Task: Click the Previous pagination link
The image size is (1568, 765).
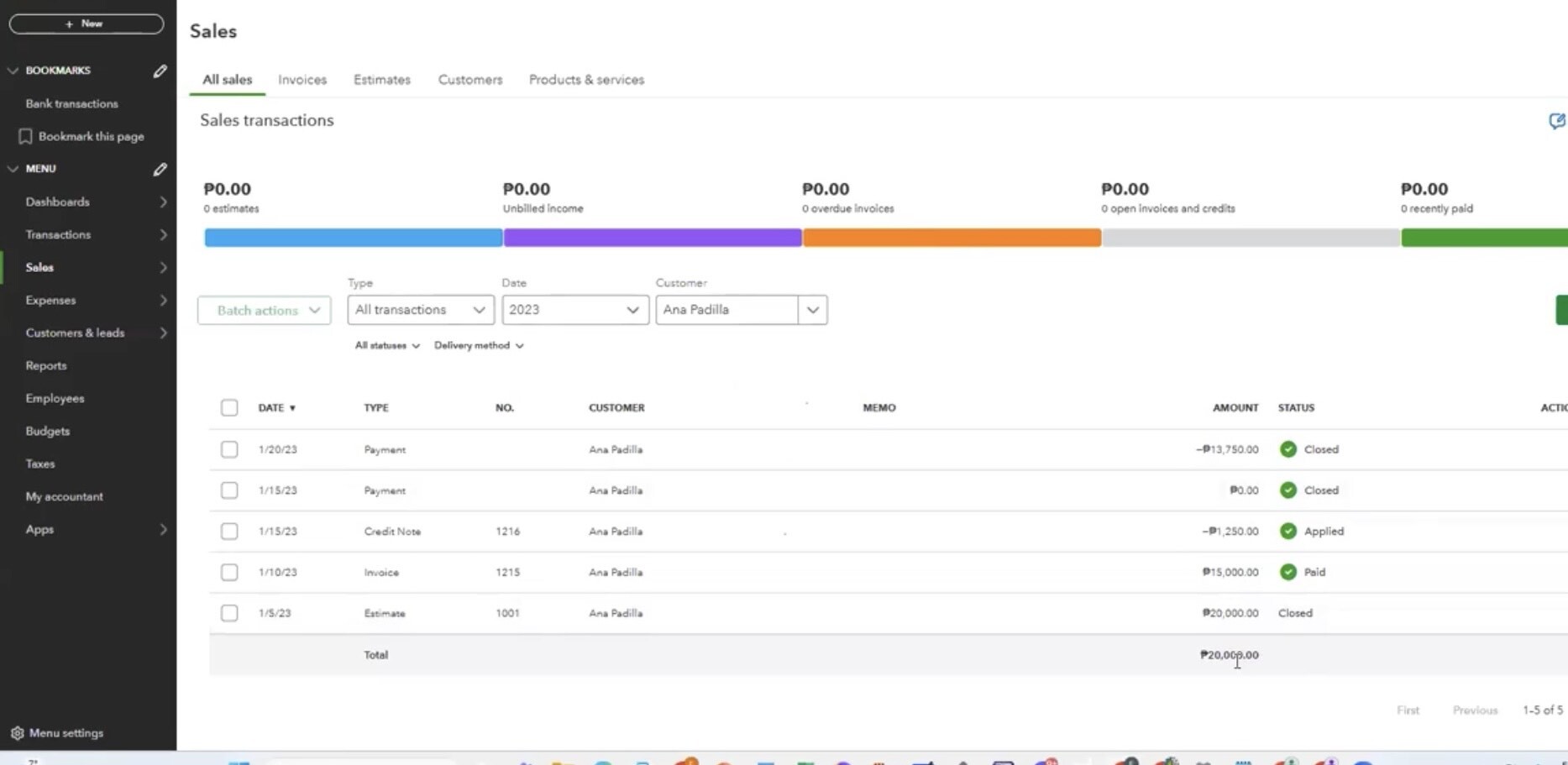Action: click(x=1475, y=710)
